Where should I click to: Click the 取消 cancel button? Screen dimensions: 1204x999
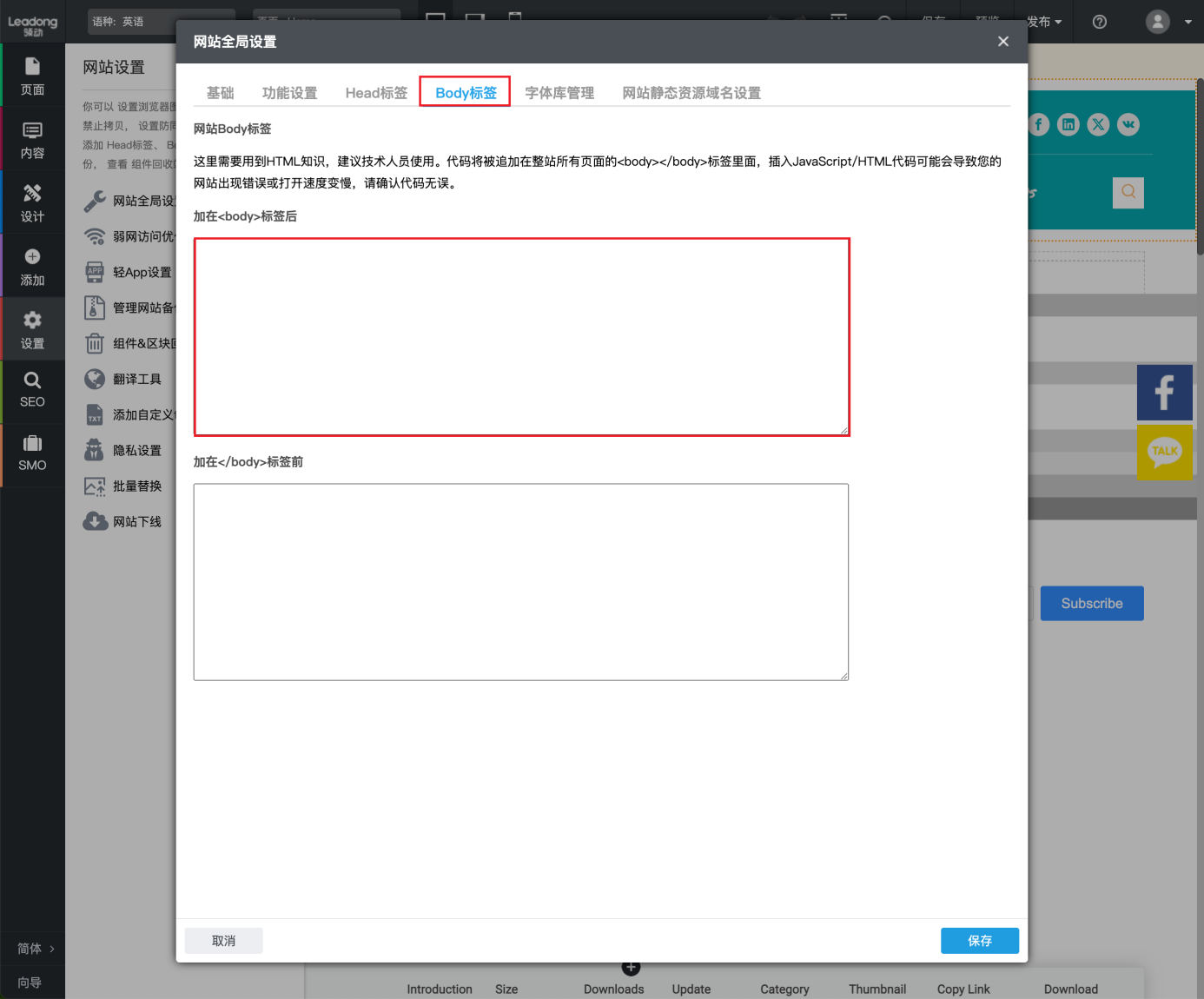click(x=223, y=941)
